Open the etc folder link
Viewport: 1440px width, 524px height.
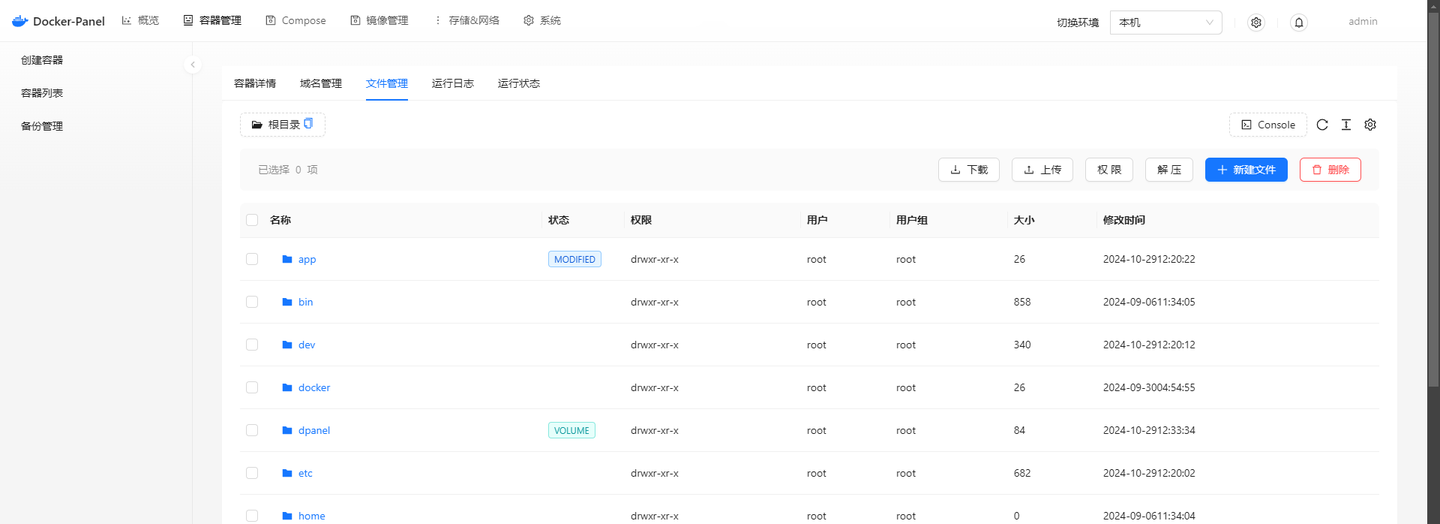pos(306,474)
